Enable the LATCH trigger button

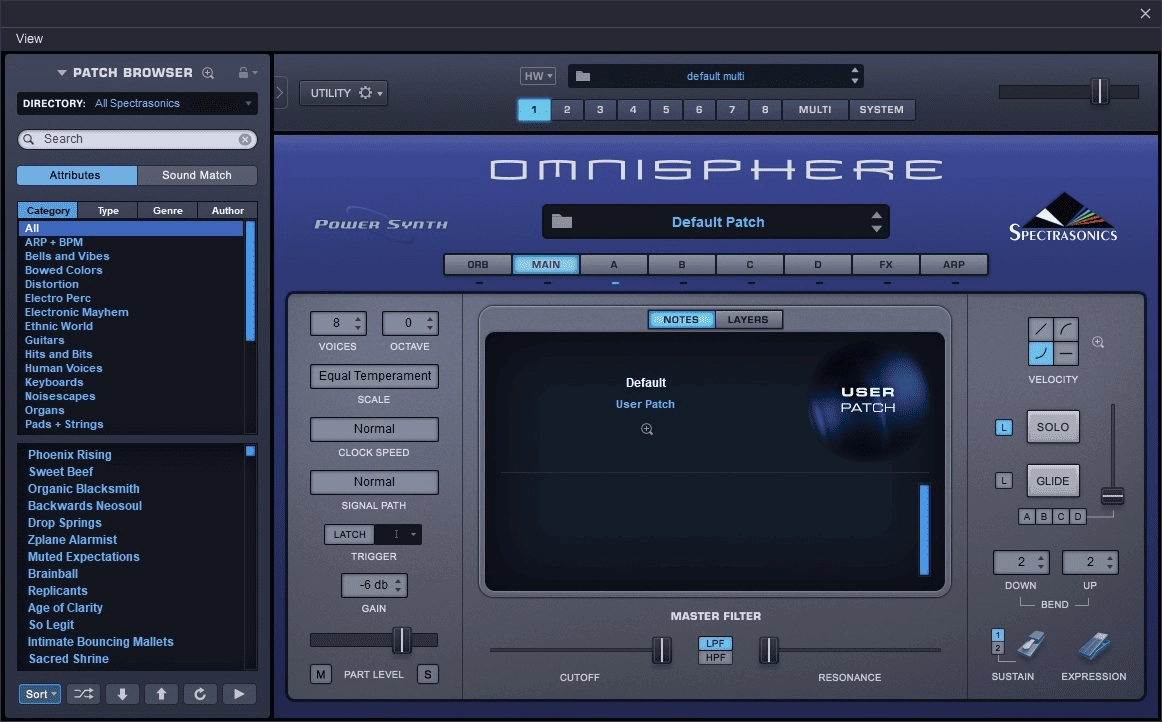point(349,534)
